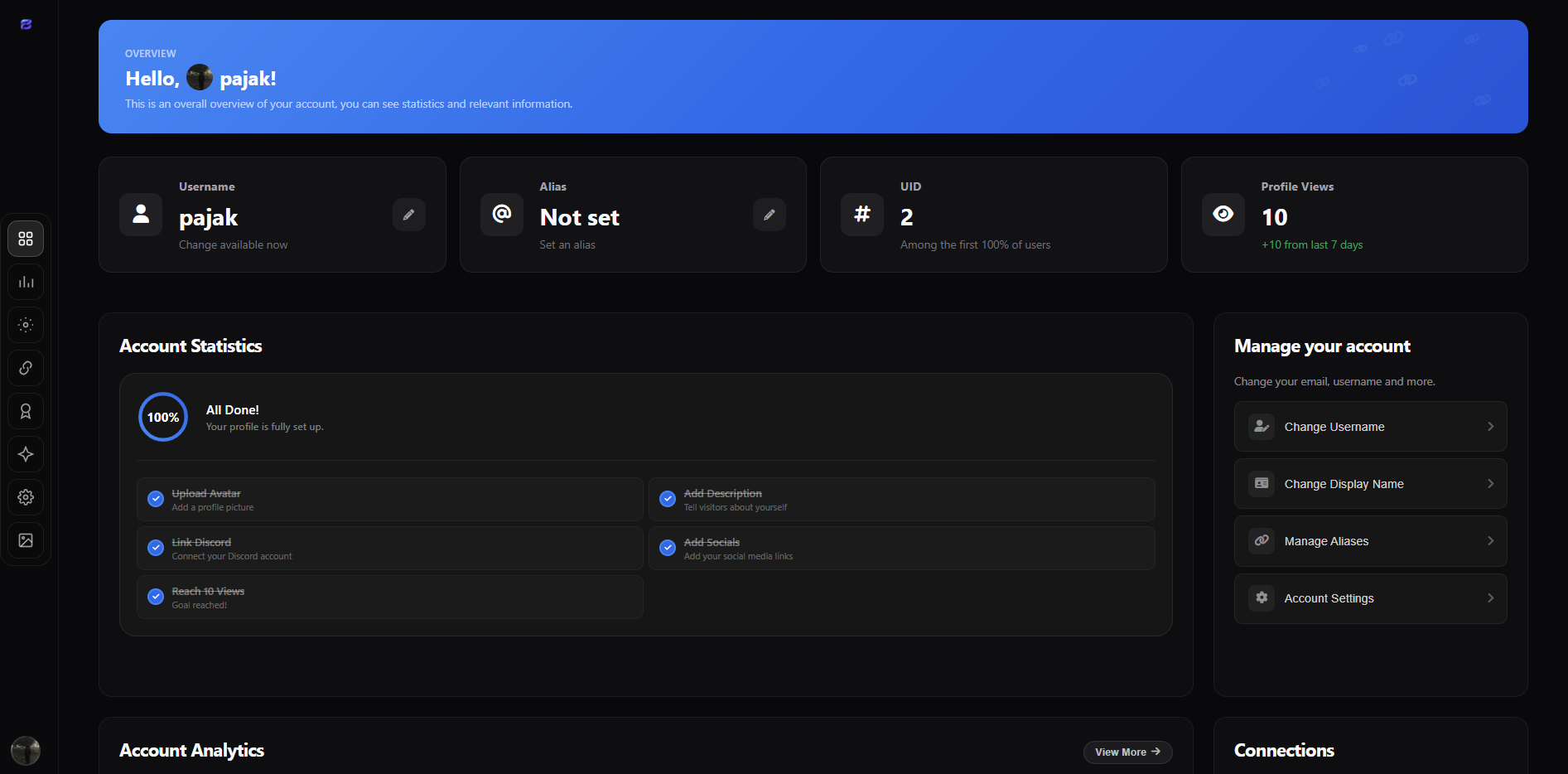Open the analytics bar chart sidebar icon
Viewport: 1568px width, 774px height.
click(26, 282)
